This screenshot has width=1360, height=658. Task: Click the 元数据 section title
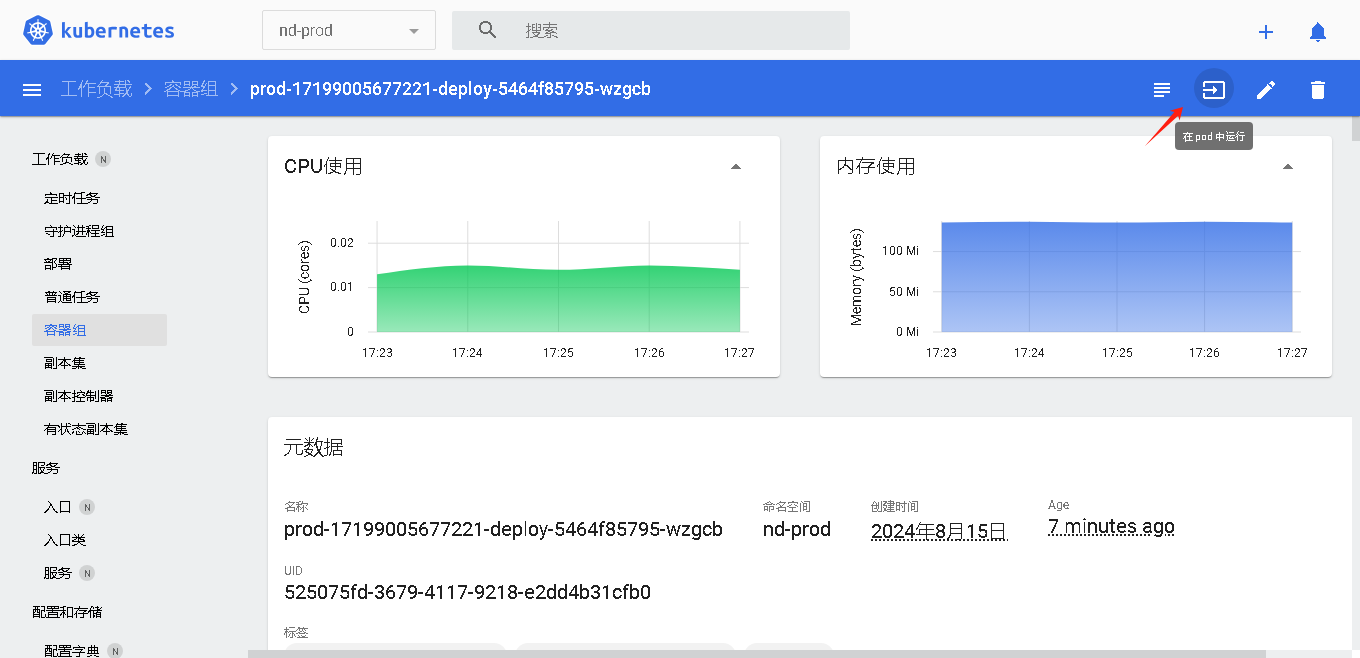[314, 448]
